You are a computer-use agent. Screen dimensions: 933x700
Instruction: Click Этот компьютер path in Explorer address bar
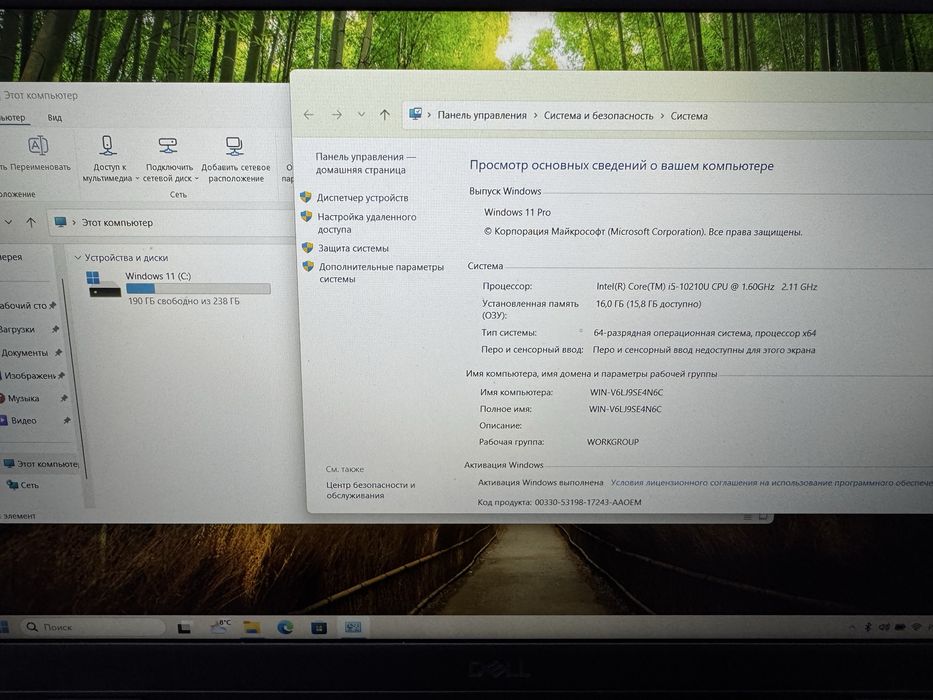[x=117, y=223]
